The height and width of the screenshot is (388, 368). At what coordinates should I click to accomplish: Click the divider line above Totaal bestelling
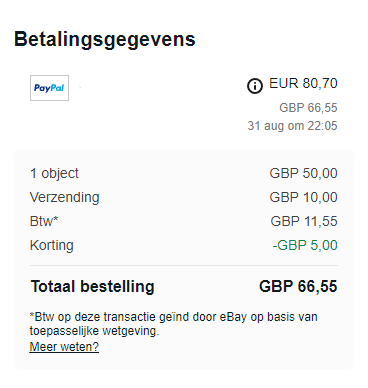click(x=184, y=266)
